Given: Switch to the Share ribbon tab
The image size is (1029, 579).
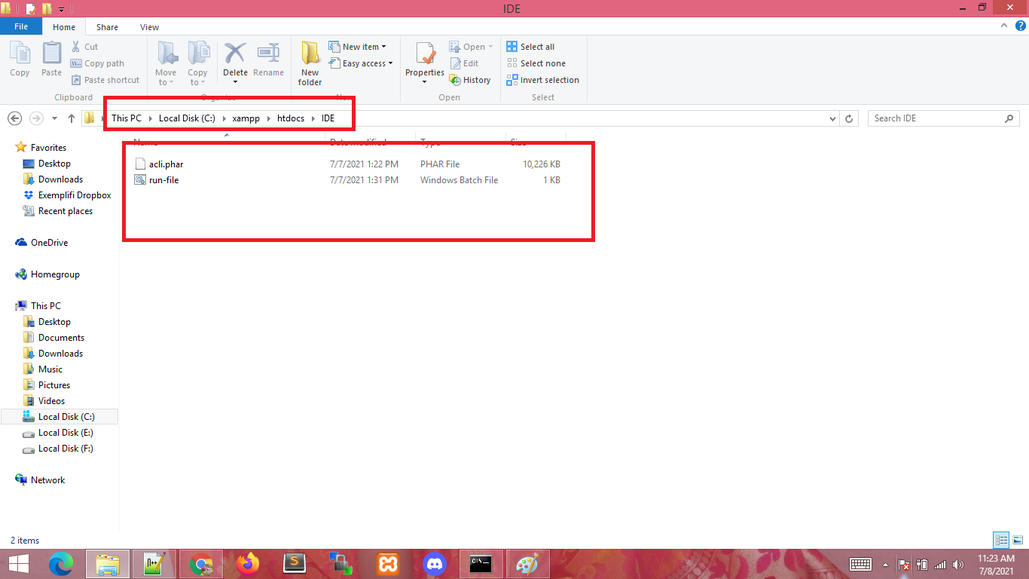Looking at the screenshot, I should 107,27.
